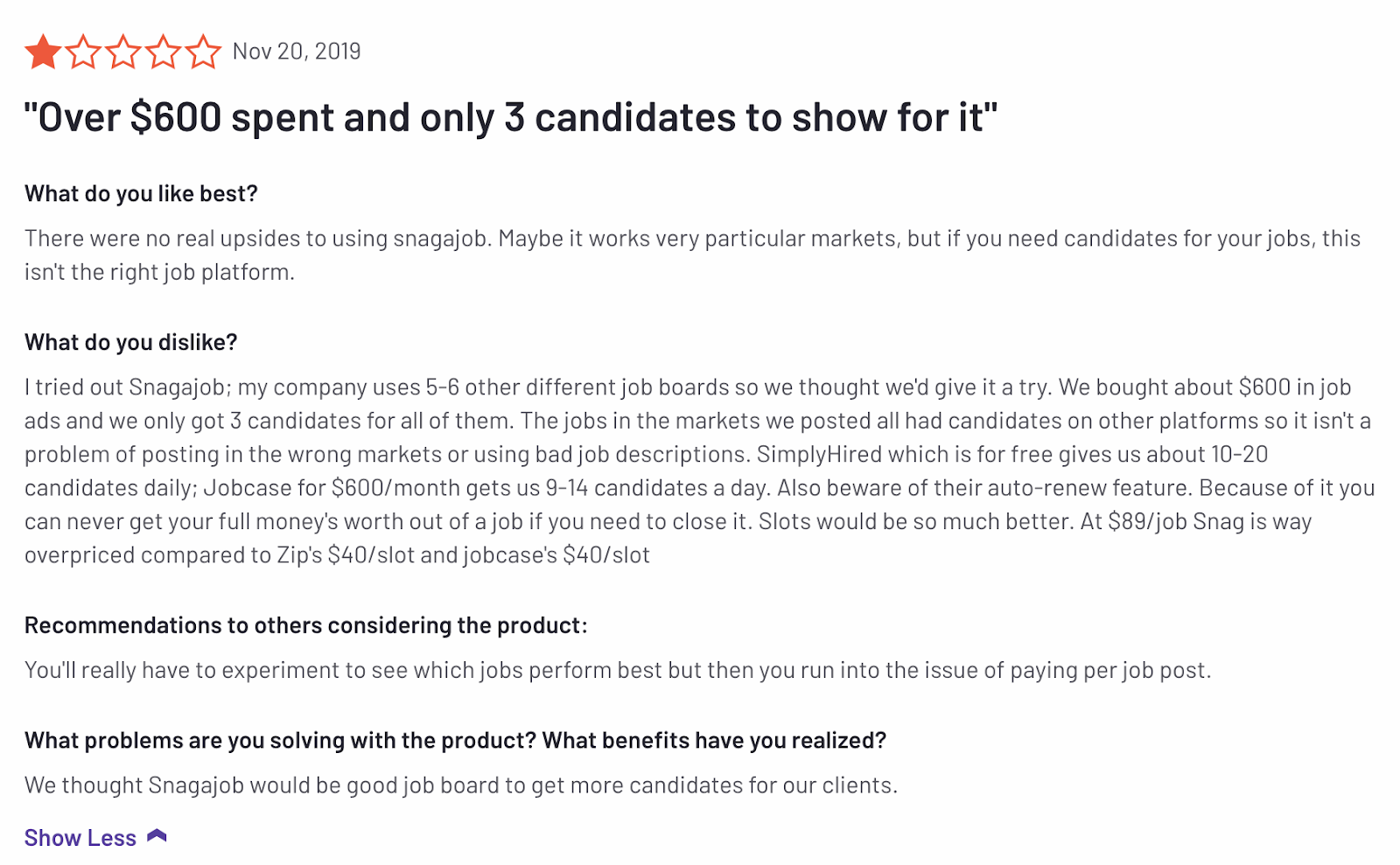Screen dimensions: 1400x865
Task: Collapse review using the chevron up icon
Action: [157, 836]
